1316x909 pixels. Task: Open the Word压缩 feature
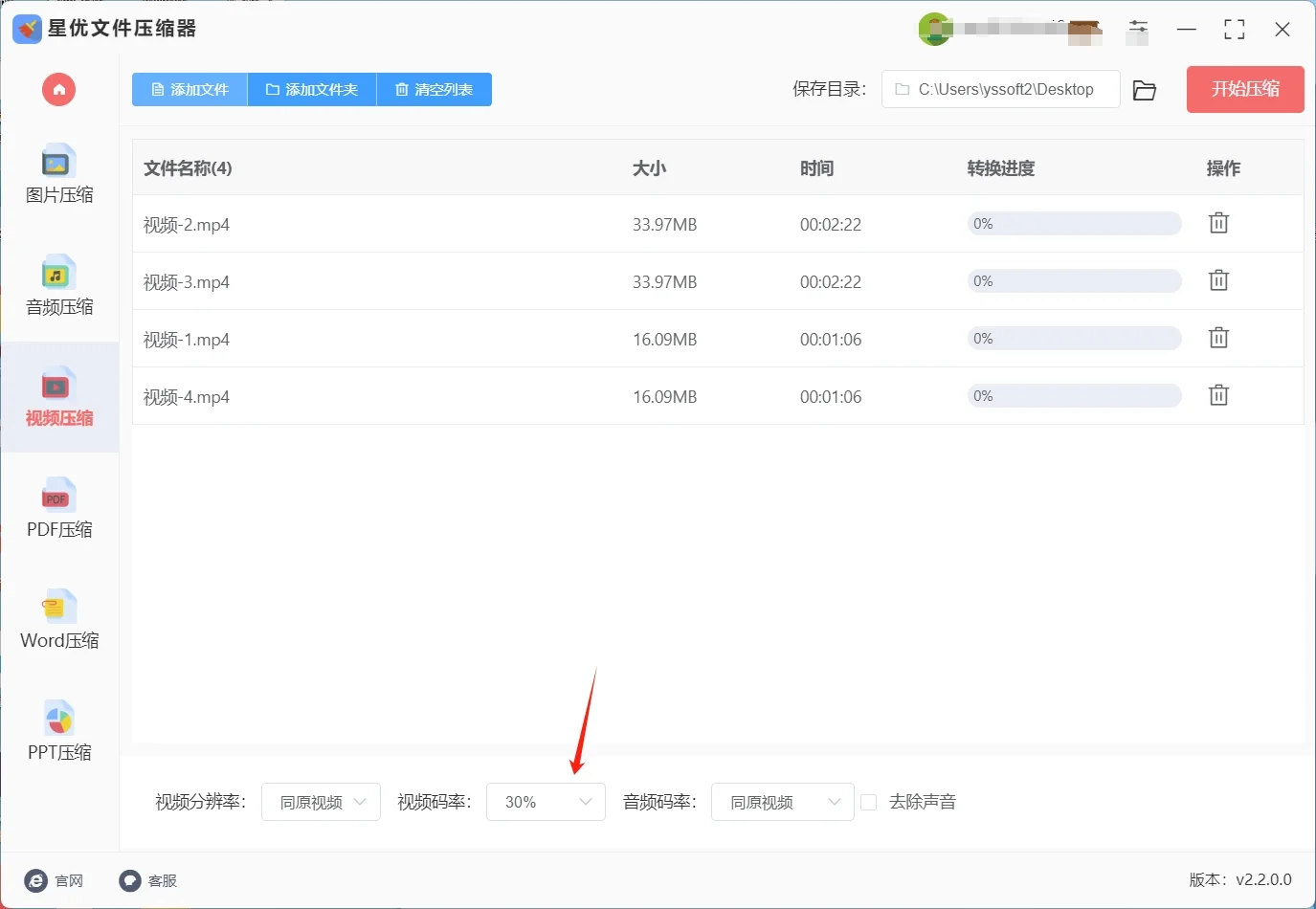[x=58, y=620]
